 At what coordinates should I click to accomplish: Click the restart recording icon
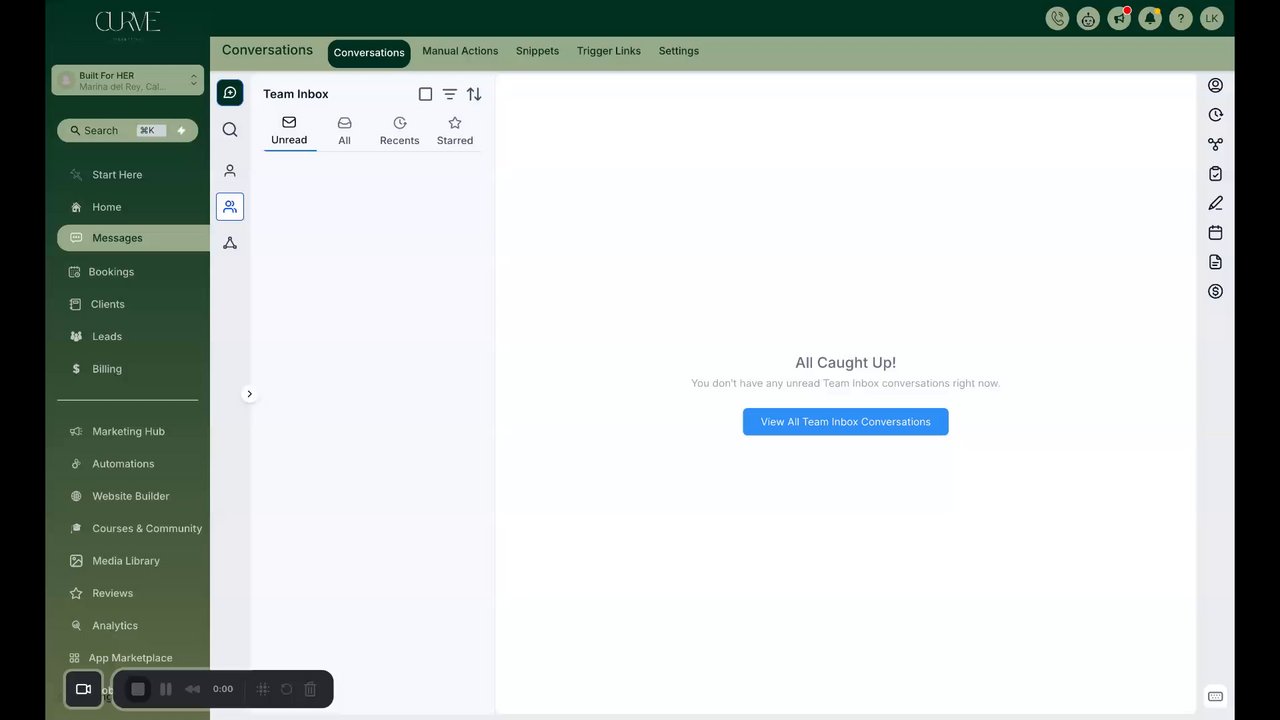point(286,689)
